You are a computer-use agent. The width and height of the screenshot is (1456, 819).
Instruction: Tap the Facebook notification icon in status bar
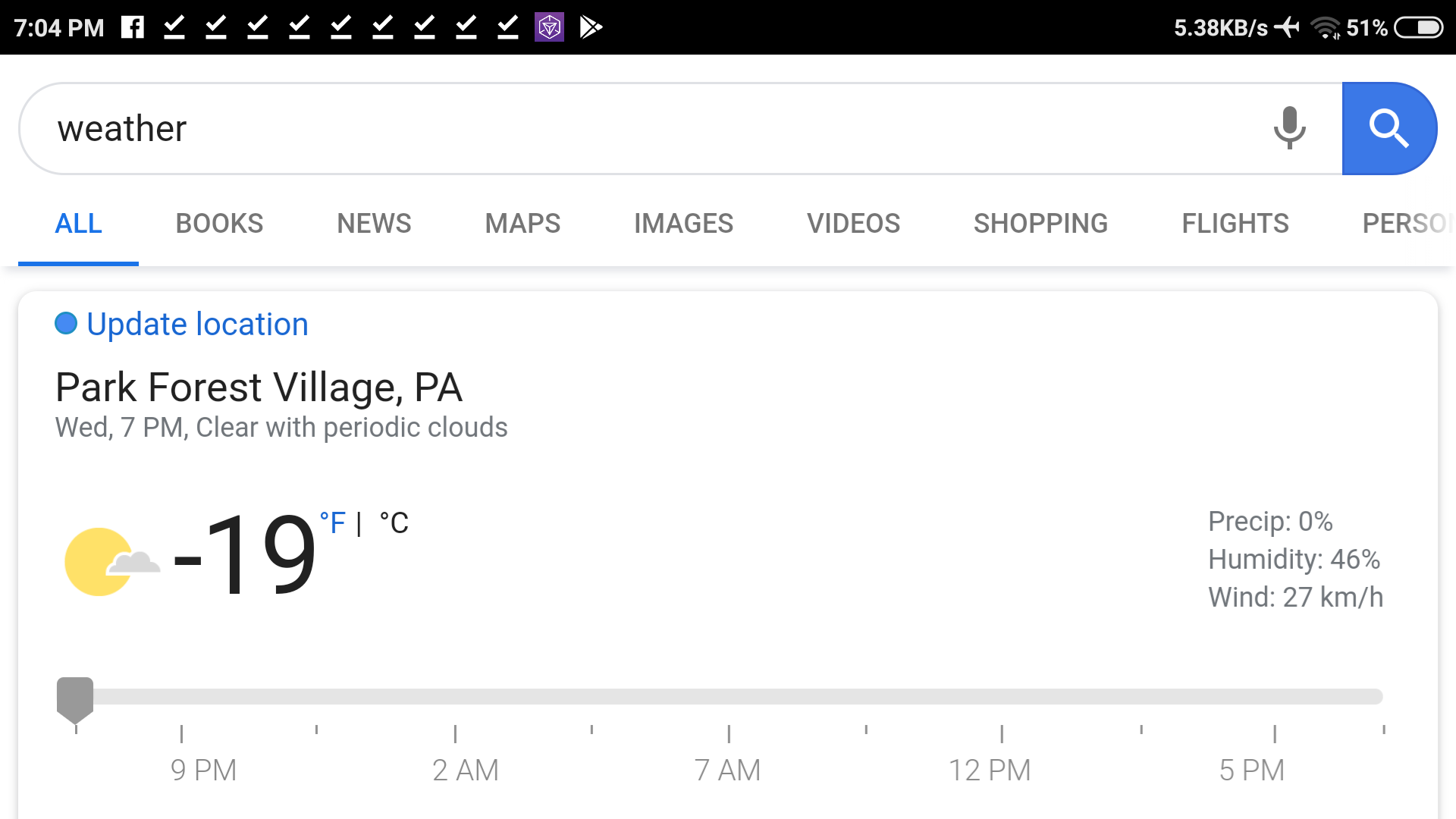133,27
